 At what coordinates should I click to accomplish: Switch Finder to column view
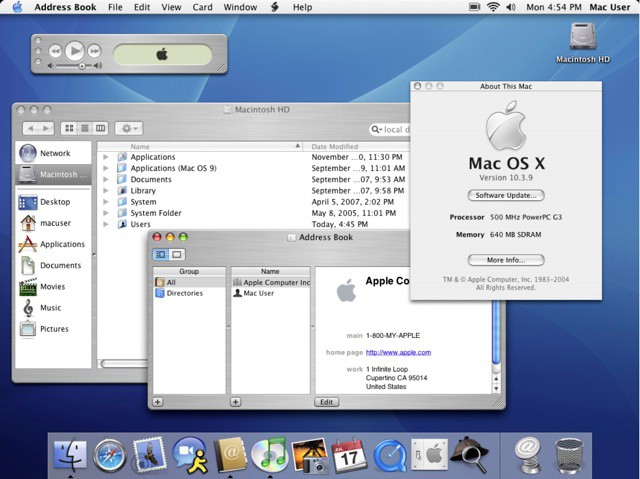click(100, 128)
